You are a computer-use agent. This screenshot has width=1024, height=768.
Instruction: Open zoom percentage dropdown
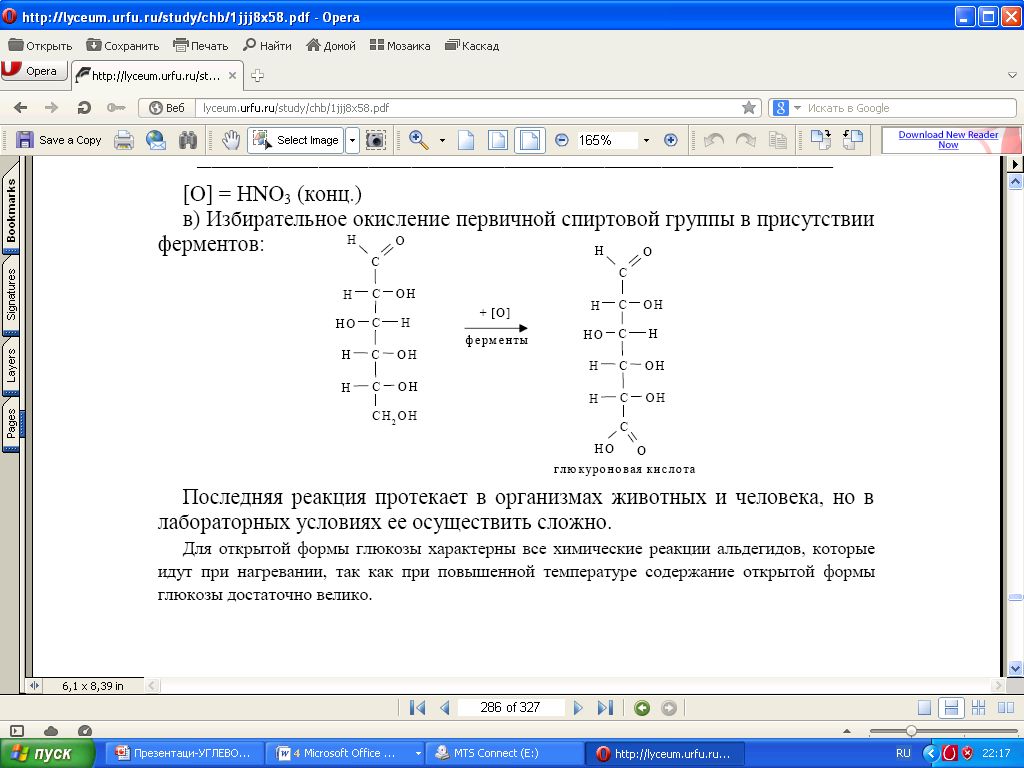click(x=647, y=140)
